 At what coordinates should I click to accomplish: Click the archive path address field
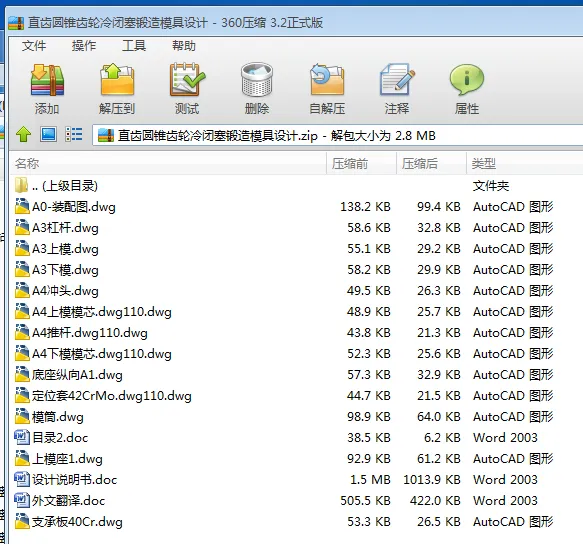click(338, 135)
